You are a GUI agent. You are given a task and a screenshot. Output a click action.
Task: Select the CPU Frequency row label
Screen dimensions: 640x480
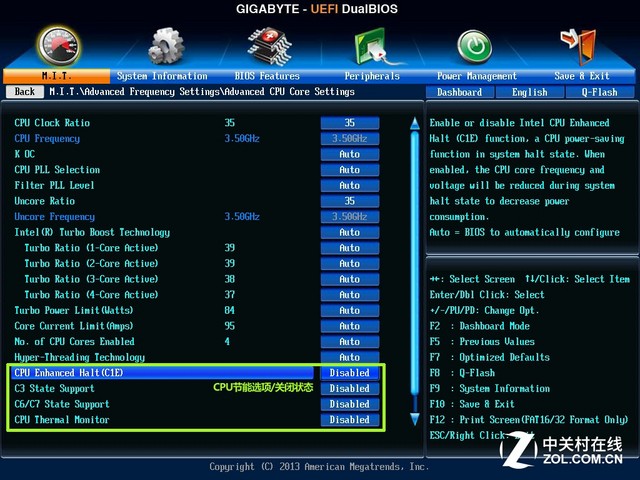pyautogui.click(x=47, y=139)
